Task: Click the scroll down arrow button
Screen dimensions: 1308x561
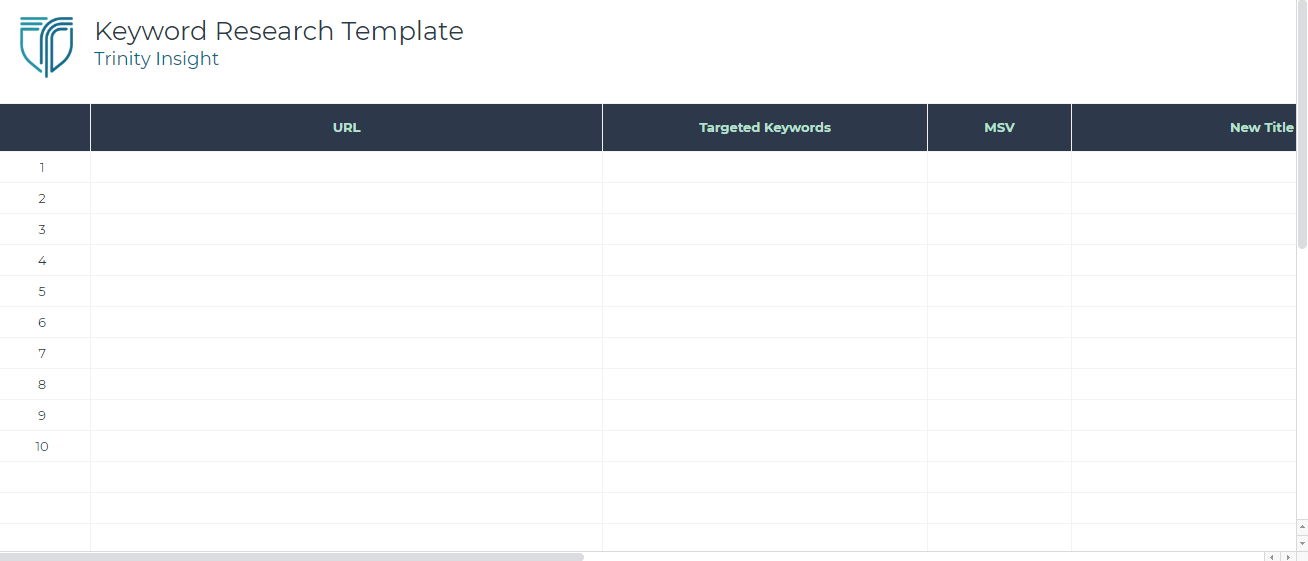Action: 1302,543
